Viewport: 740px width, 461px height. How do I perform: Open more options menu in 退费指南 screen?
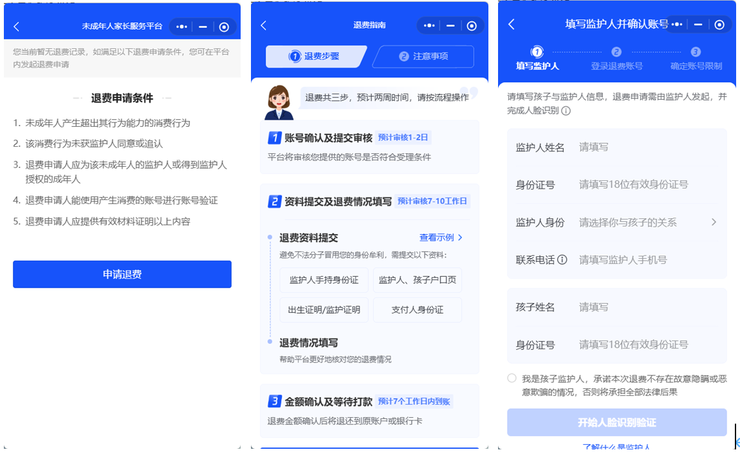429,25
